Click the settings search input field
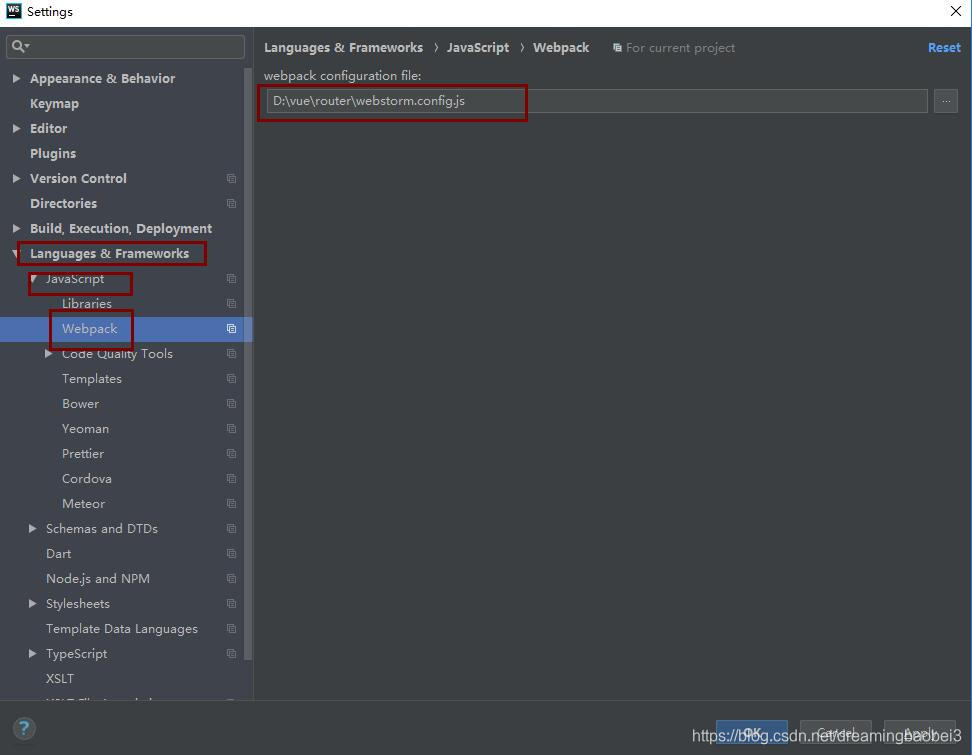The width and height of the screenshot is (972, 755). (x=125, y=46)
